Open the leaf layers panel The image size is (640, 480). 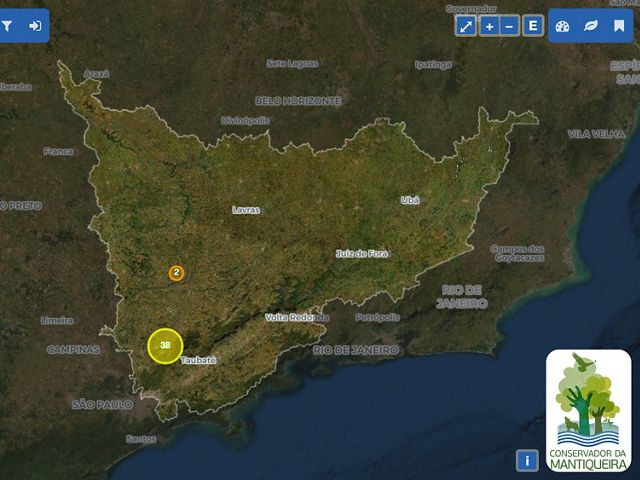[591, 26]
